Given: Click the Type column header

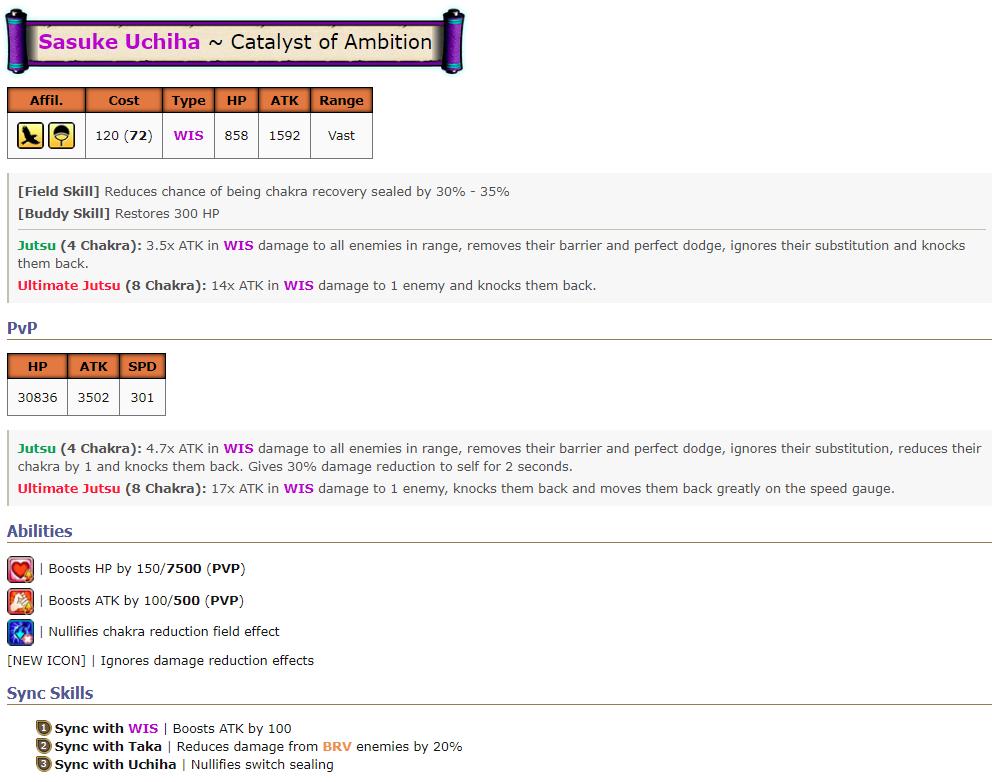Looking at the screenshot, I should (189, 100).
